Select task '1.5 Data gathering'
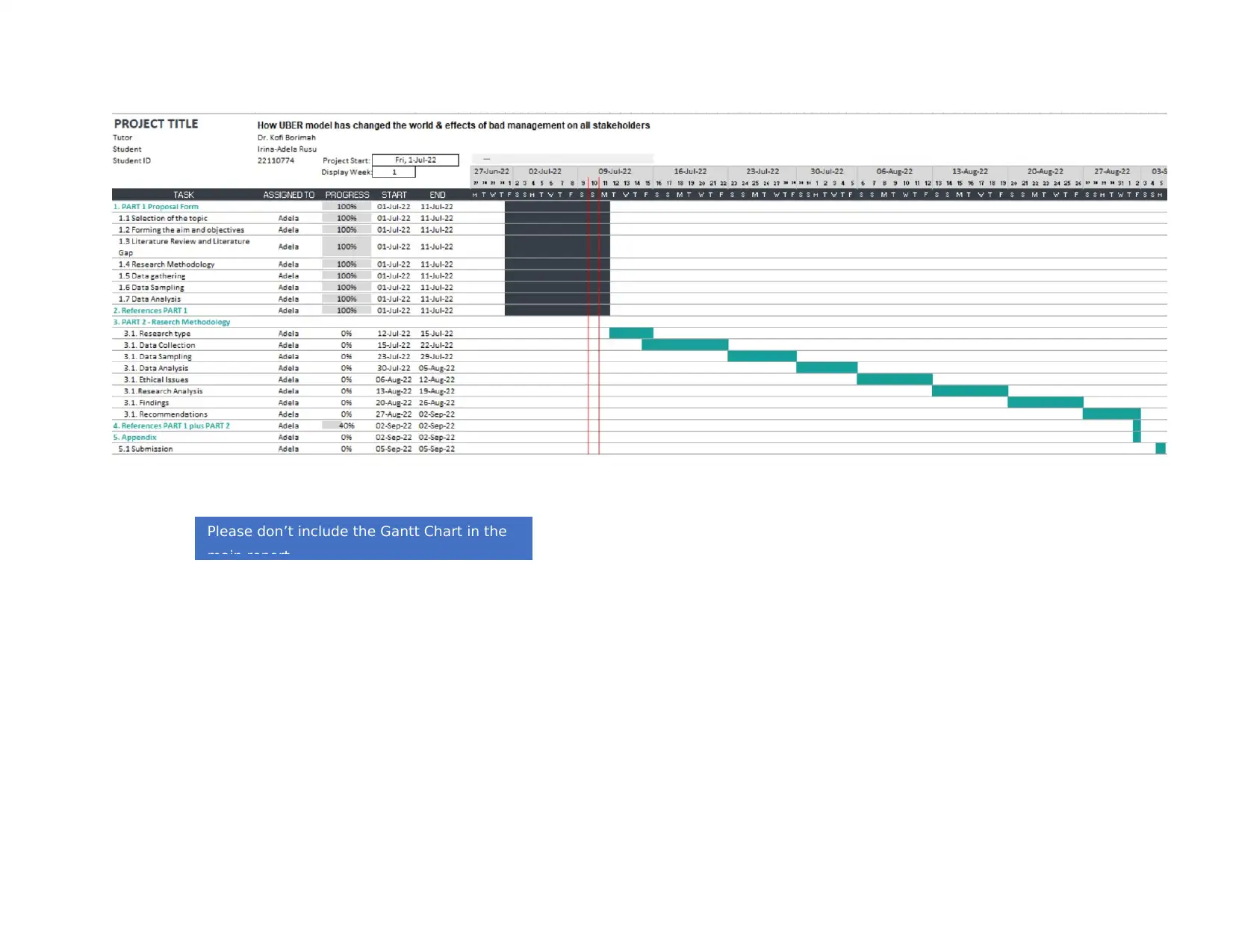The image size is (1233, 952). 152,276
